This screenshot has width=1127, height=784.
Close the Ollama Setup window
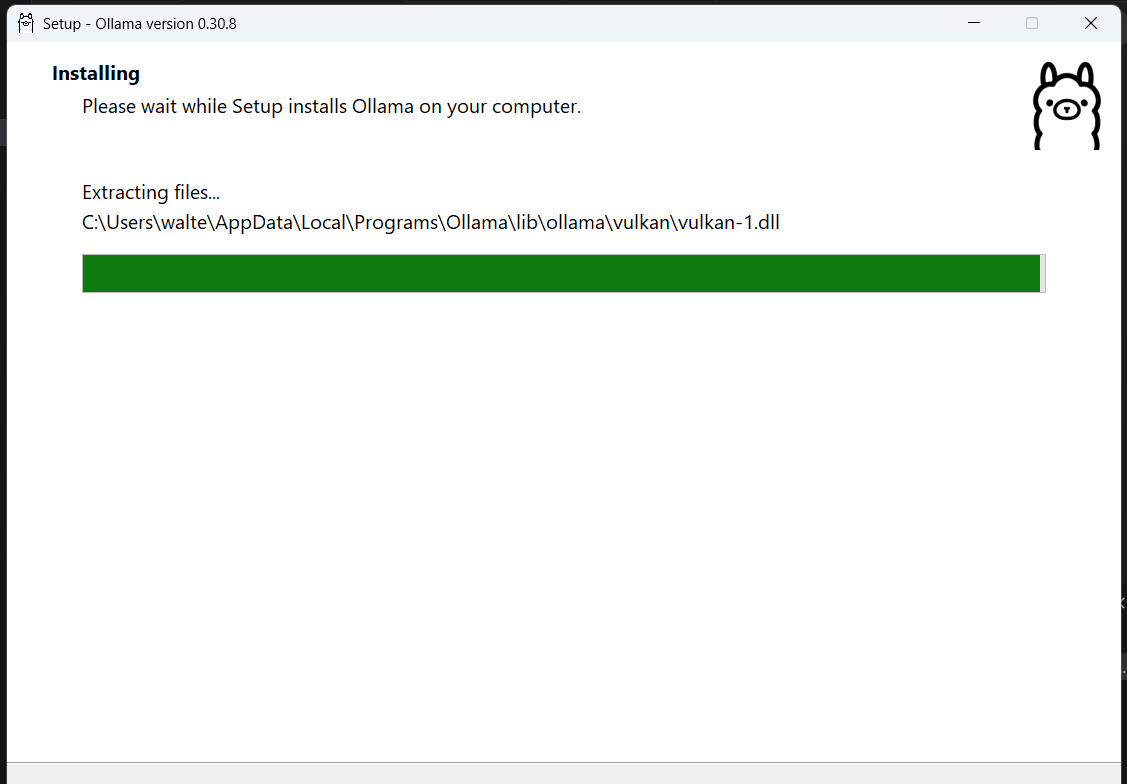tap(1090, 23)
